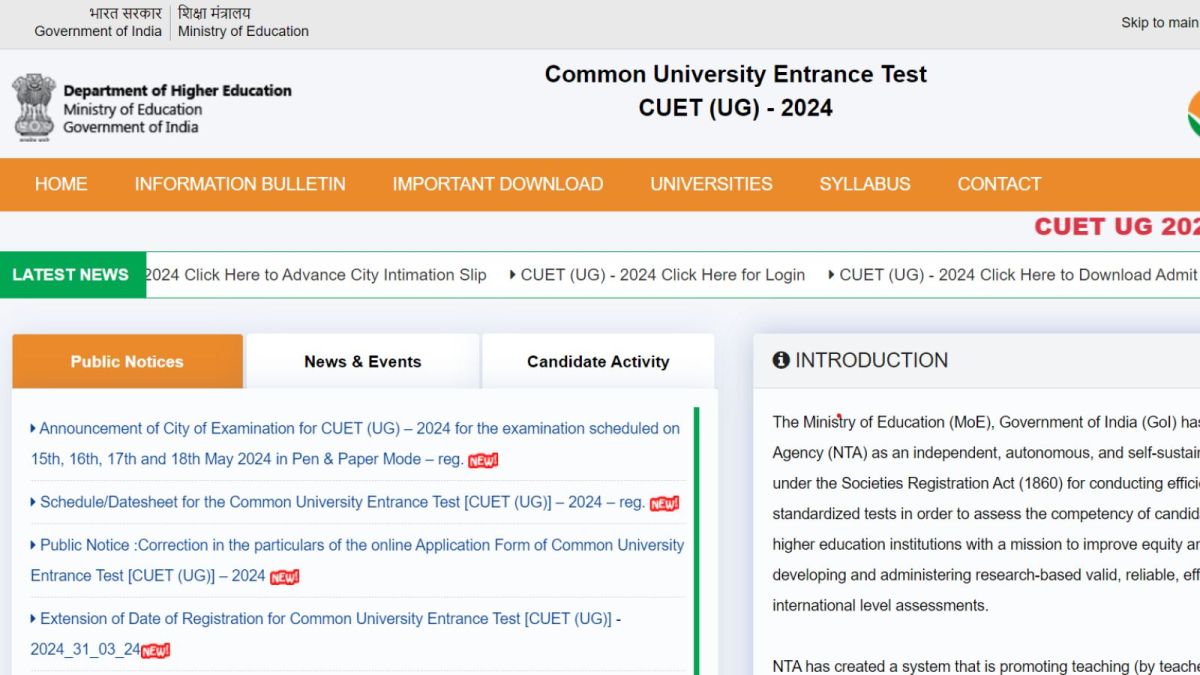Click the partial tricolor logo at top right
The width and height of the screenshot is (1200, 675).
tap(1193, 113)
